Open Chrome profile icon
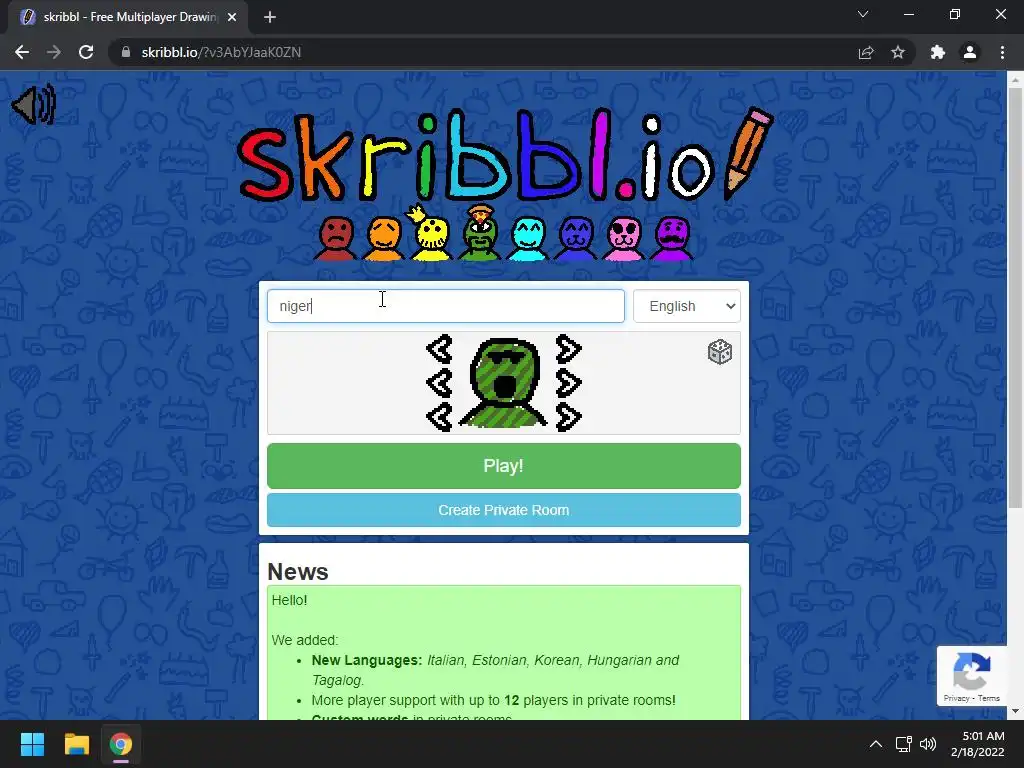Image resolution: width=1024 pixels, height=768 pixels. click(970, 52)
